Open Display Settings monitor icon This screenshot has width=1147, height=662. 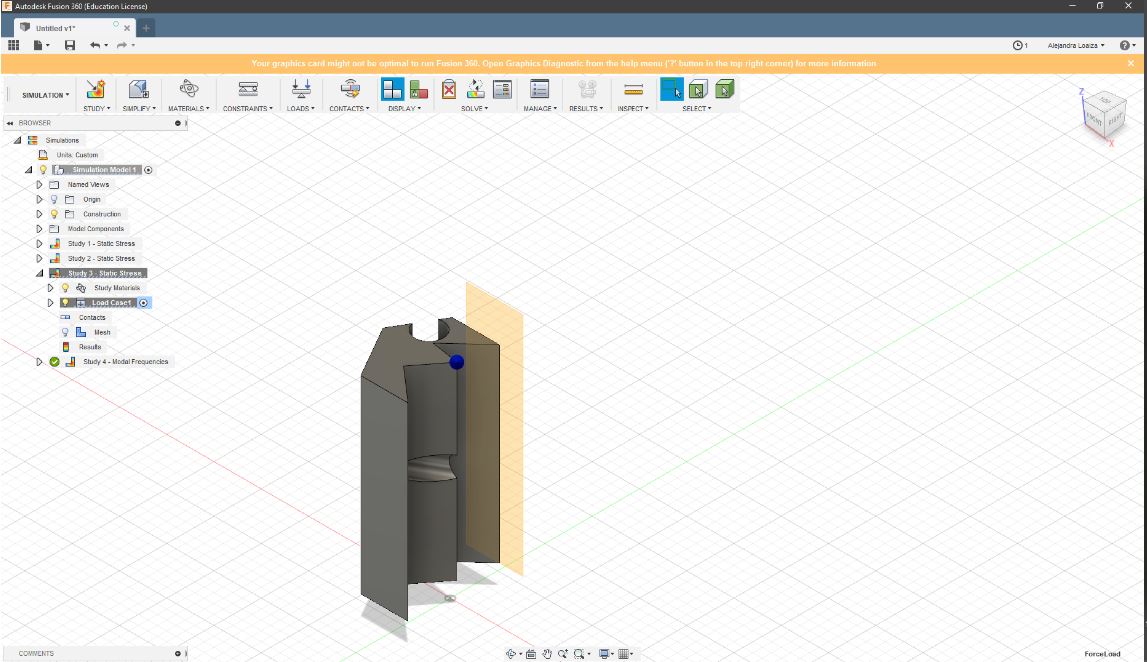coord(603,654)
